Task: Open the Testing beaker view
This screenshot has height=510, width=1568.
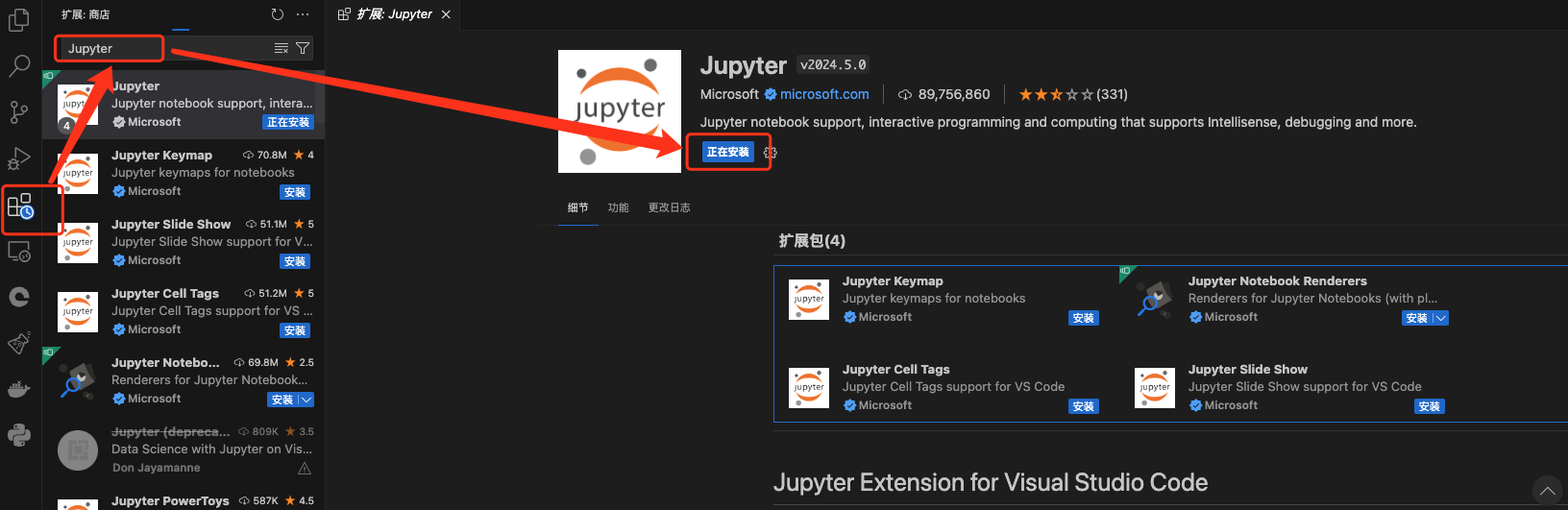Action: click(x=19, y=344)
